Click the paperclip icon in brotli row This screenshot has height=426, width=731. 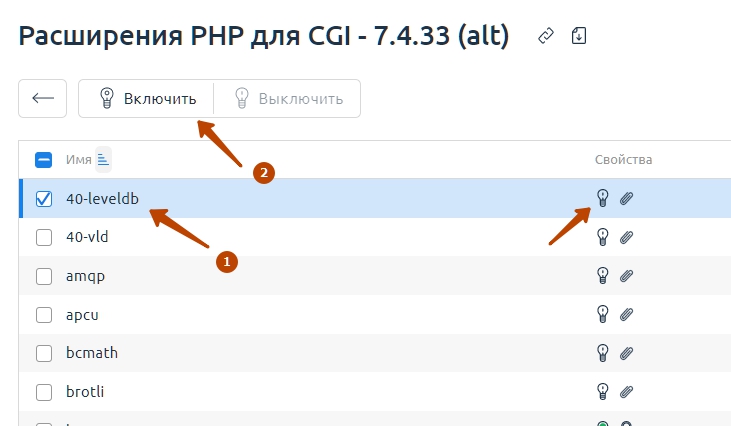[626, 392]
